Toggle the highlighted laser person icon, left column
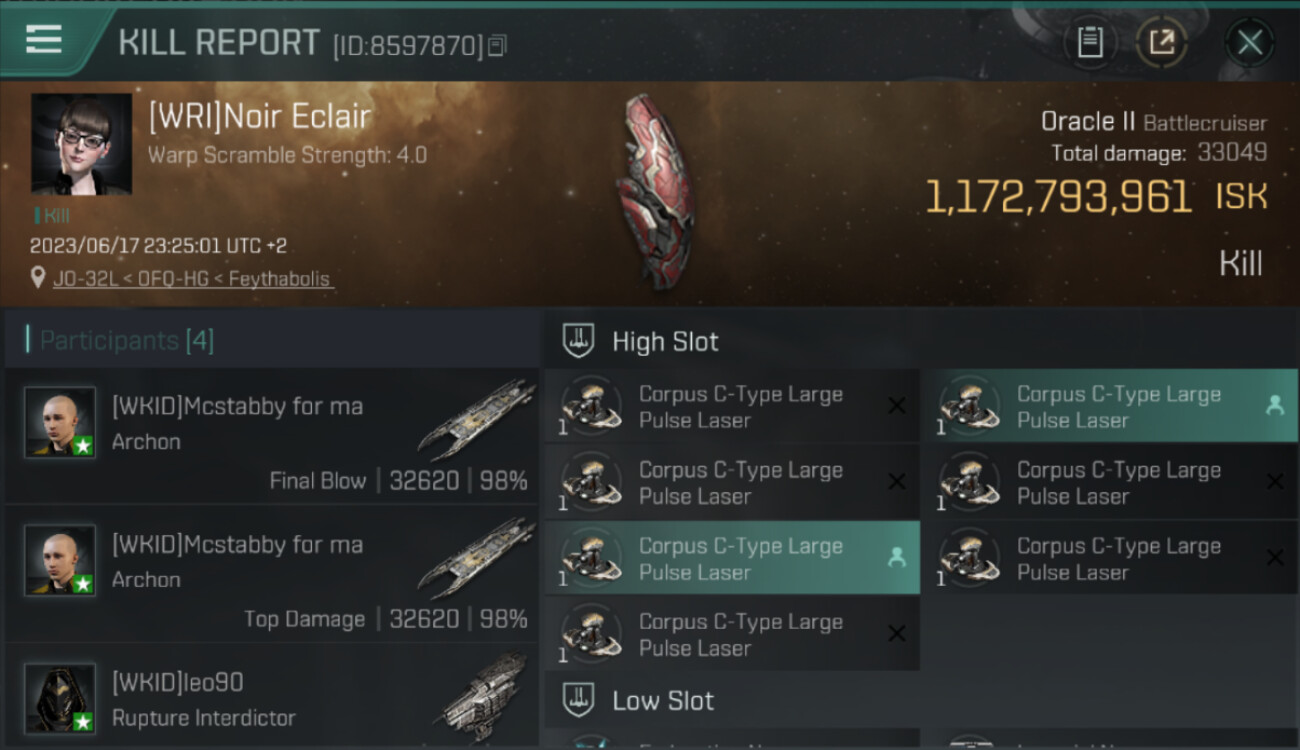 pyautogui.click(x=896, y=558)
